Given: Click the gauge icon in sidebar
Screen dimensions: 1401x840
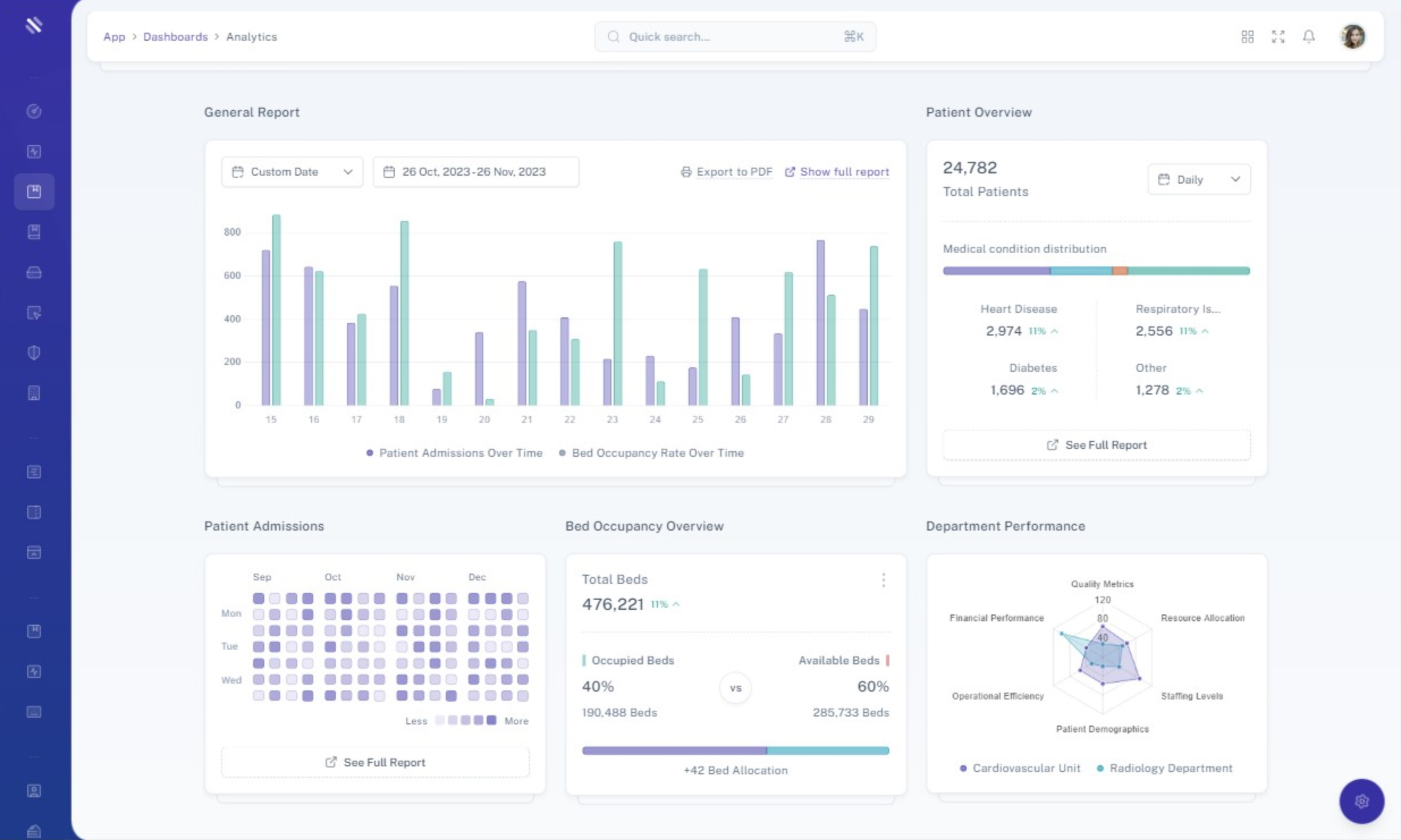Looking at the screenshot, I should pos(34,111).
